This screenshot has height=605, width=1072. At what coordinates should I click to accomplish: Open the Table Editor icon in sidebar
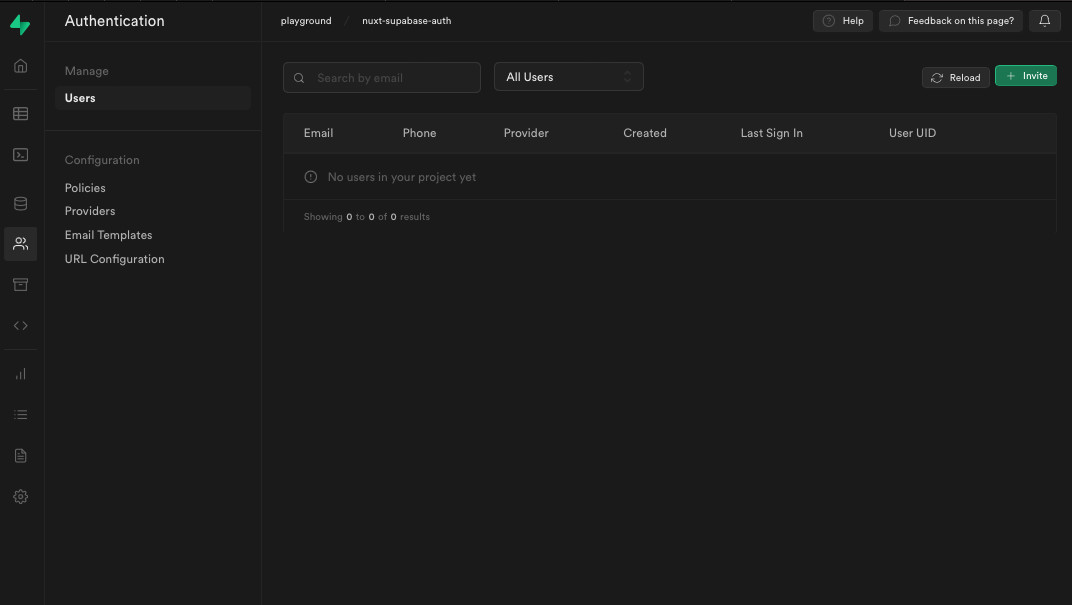coord(20,114)
